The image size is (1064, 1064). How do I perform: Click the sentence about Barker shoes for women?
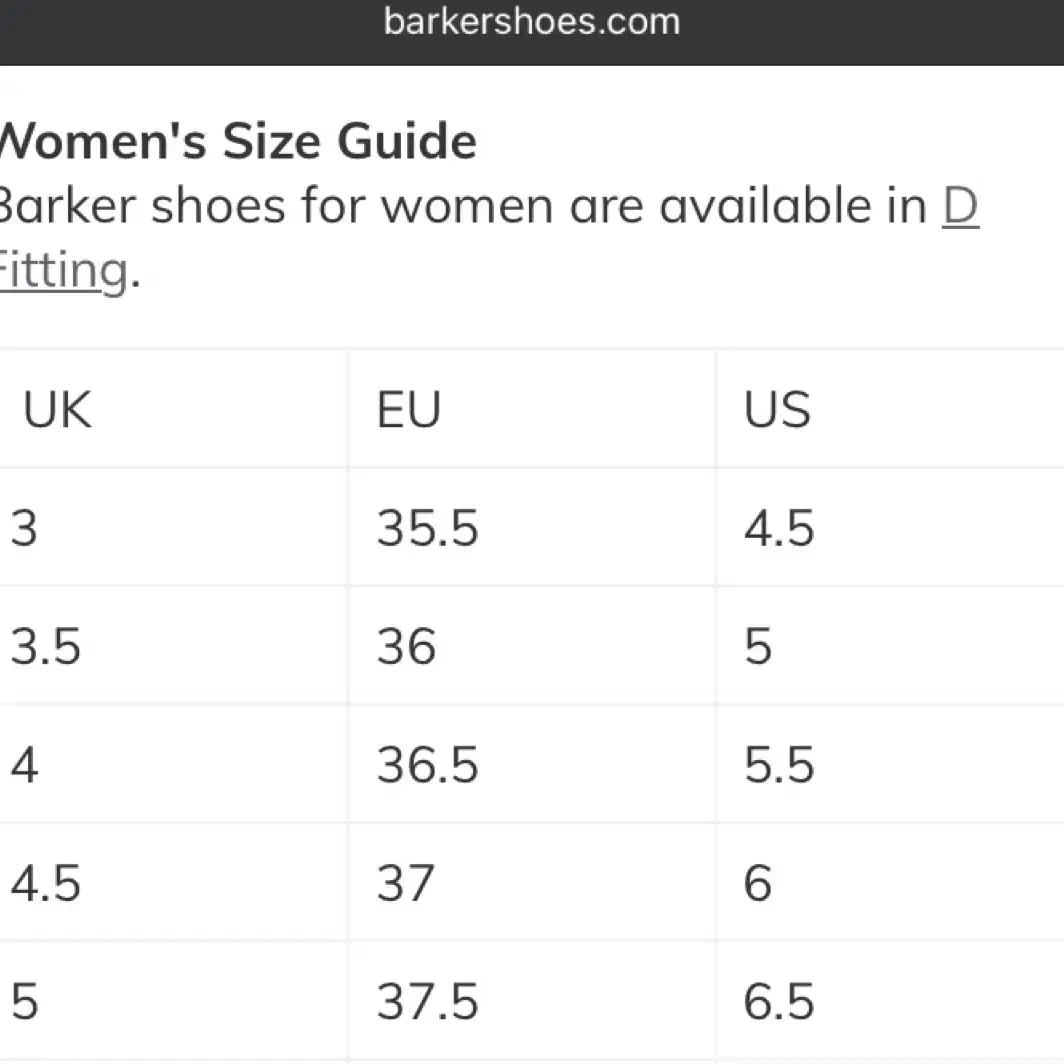tap(489, 238)
